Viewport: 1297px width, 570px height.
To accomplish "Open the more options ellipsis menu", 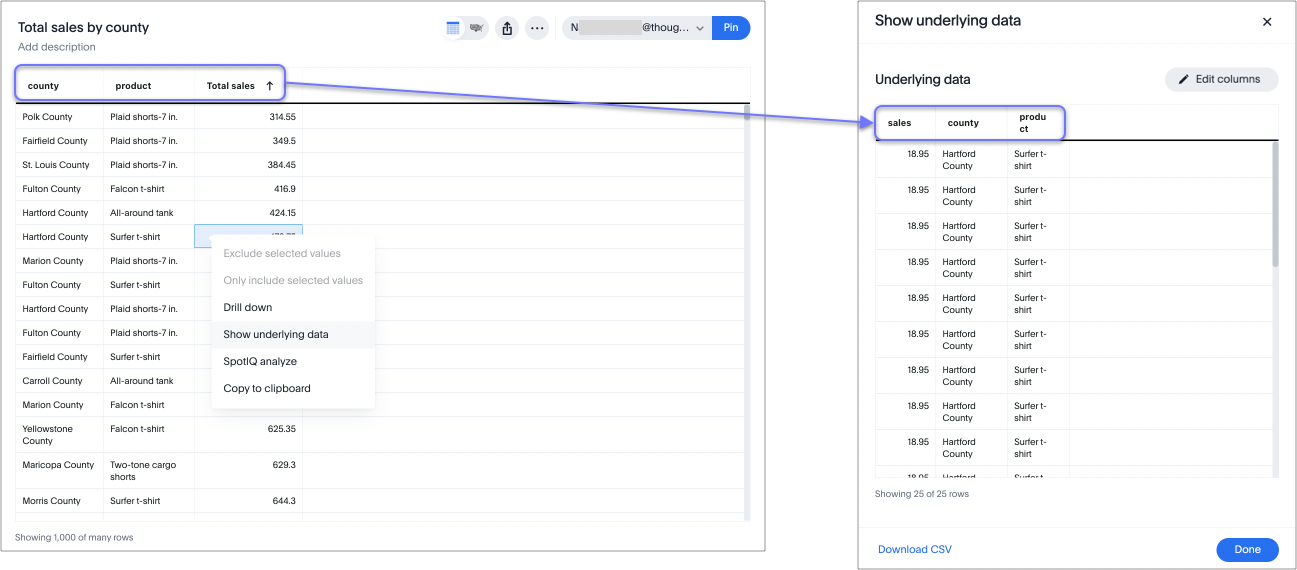I will (537, 28).
